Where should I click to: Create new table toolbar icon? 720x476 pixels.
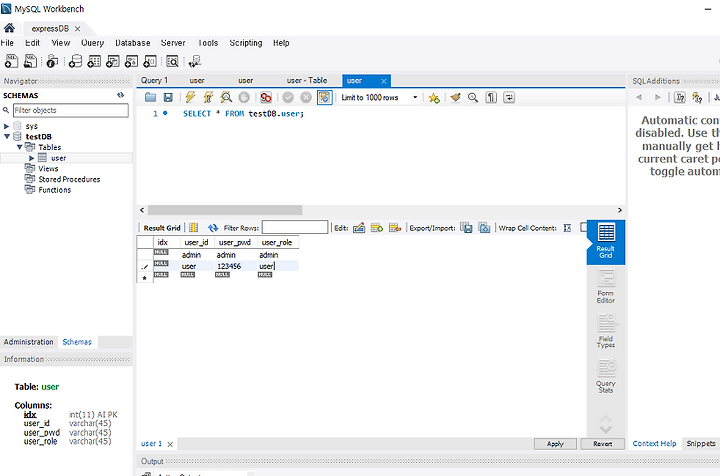[94, 61]
